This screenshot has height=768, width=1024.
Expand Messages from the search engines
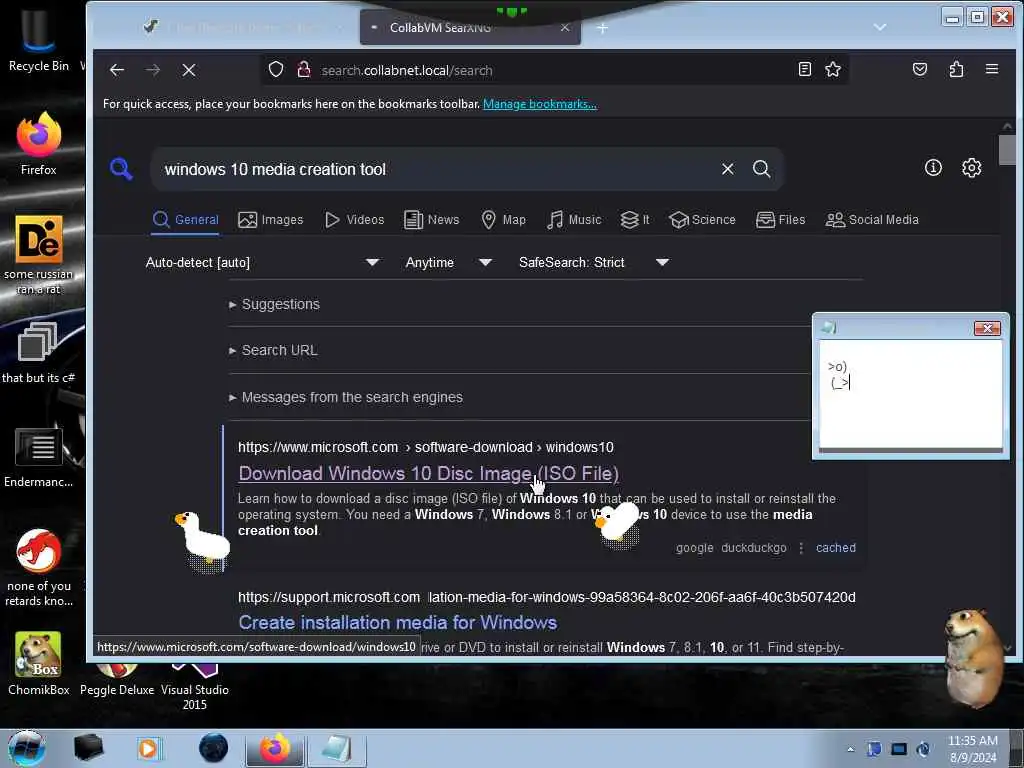click(346, 398)
